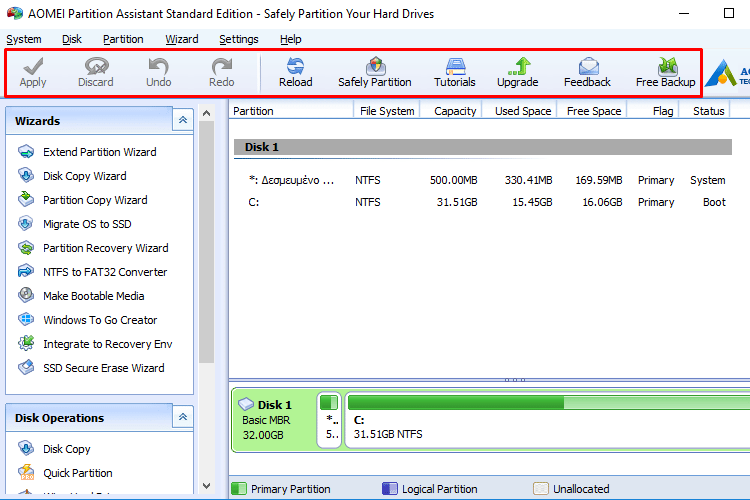
Task: Open the Wizard menu
Action: pyautogui.click(x=182, y=39)
